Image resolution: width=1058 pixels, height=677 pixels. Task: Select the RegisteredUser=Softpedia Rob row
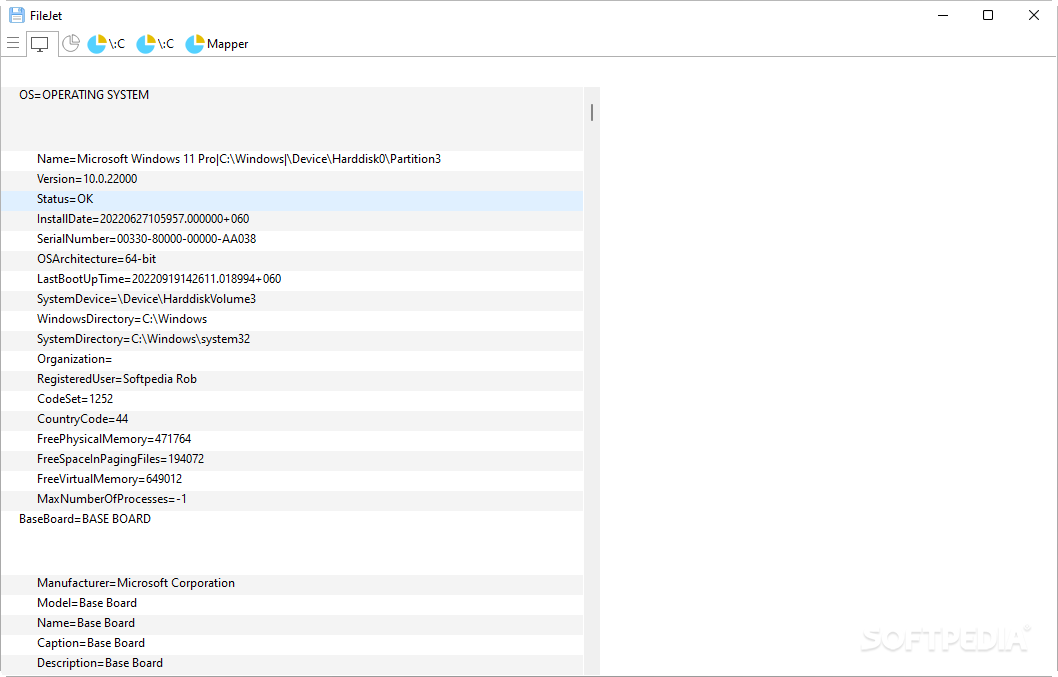(292, 380)
